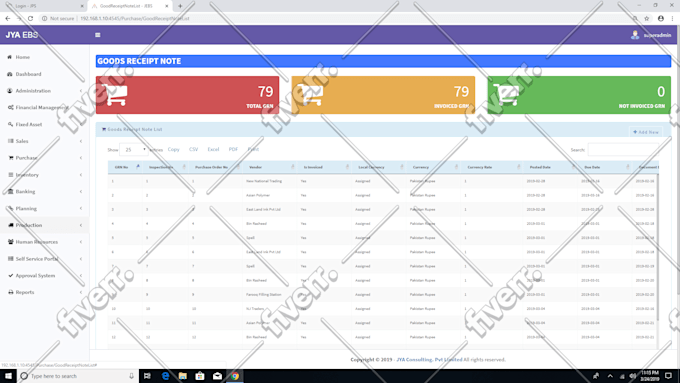
Task: Click cart icon on Invoiced GRN card
Action: [311, 94]
